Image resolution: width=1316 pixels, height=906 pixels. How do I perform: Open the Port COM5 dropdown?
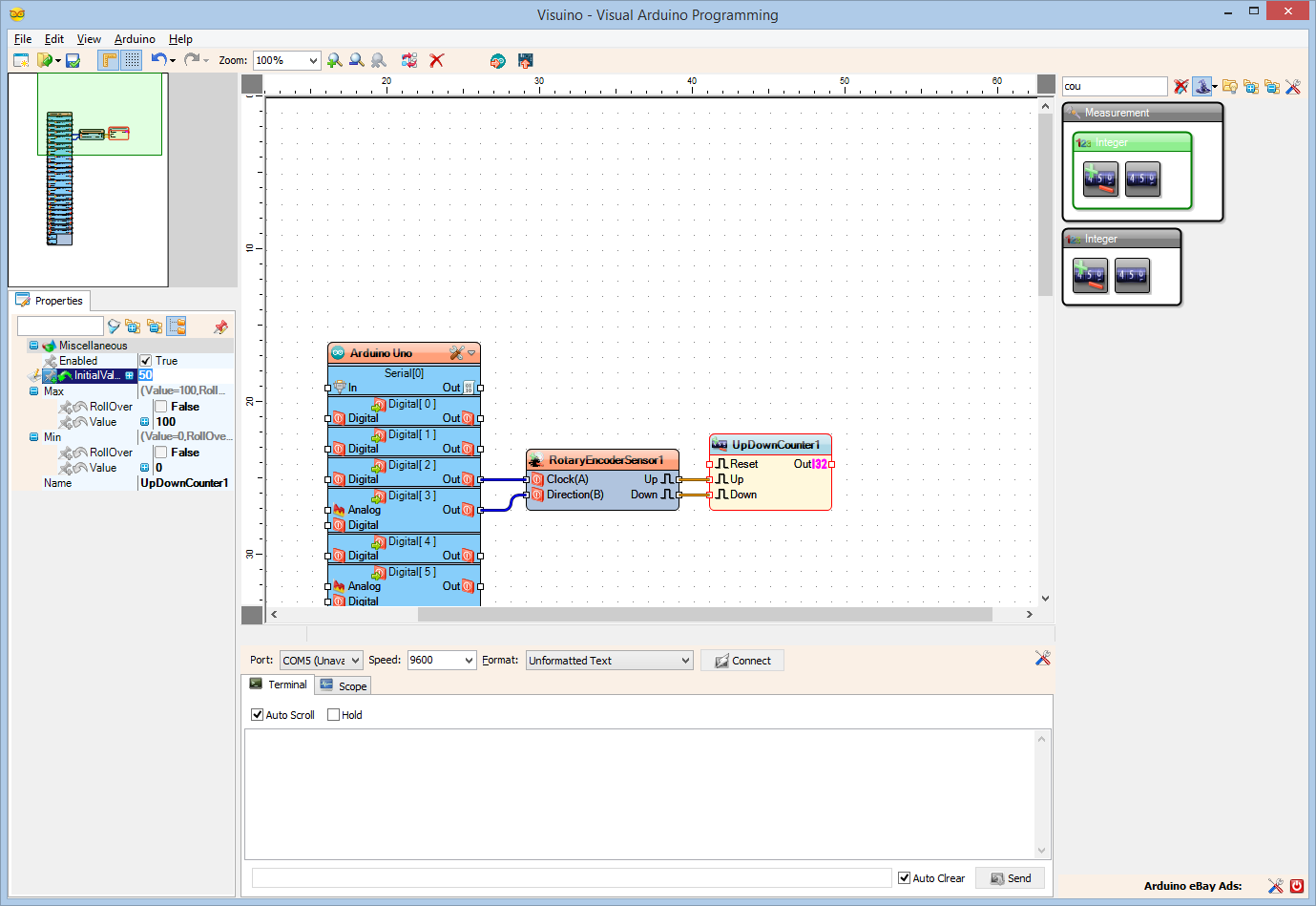point(321,660)
